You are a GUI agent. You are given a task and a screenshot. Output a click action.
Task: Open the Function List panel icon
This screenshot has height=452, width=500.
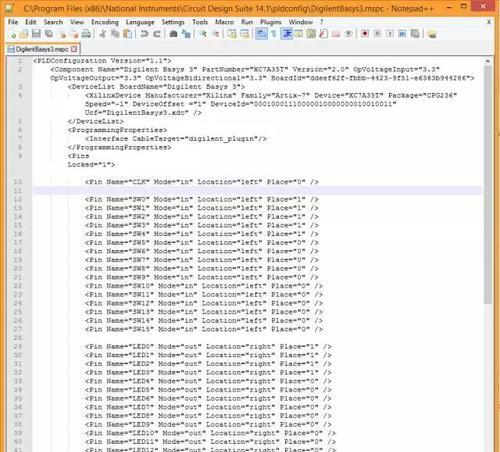tap(323, 34)
